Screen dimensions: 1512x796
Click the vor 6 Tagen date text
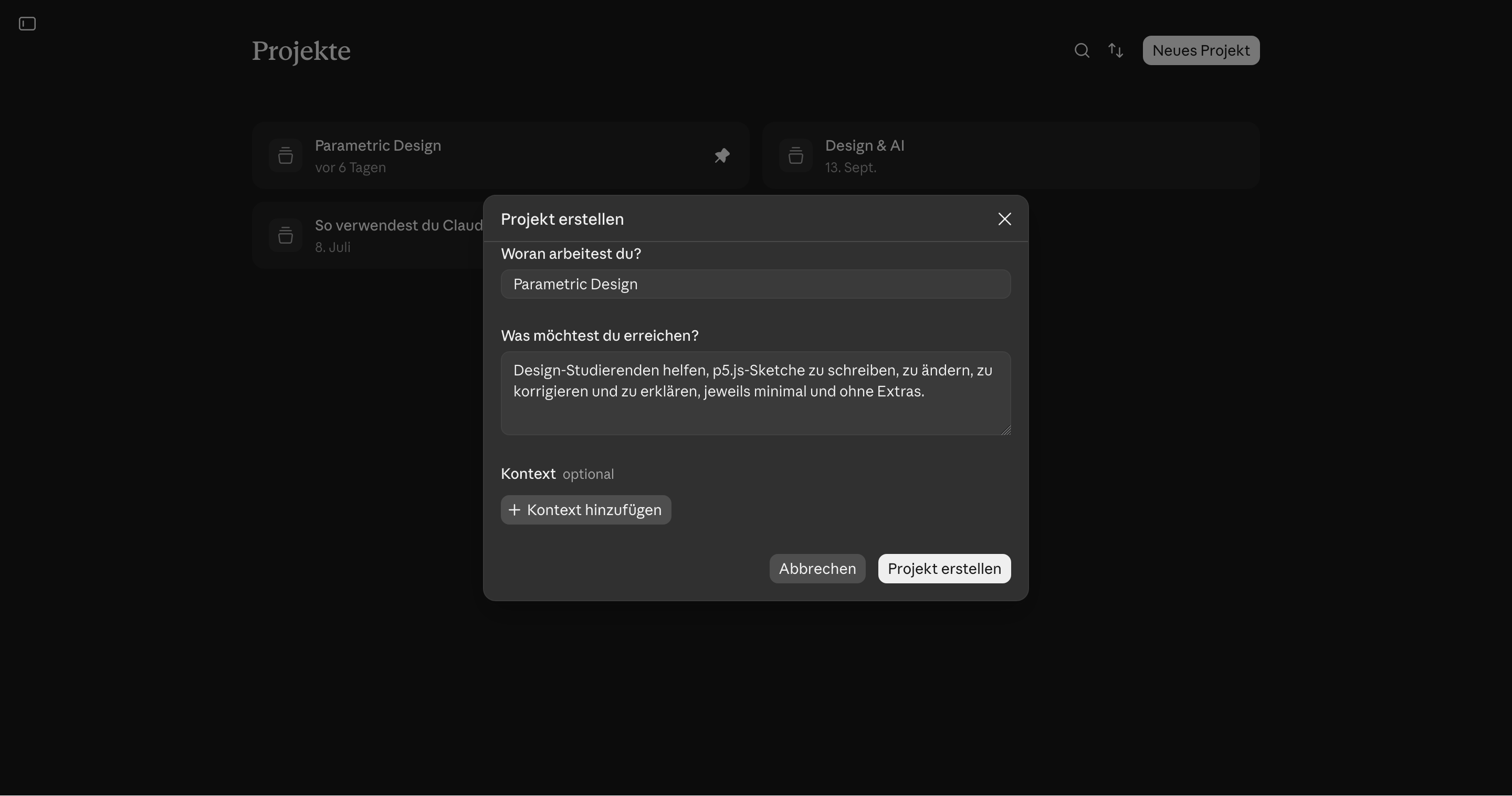coord(350,167)
